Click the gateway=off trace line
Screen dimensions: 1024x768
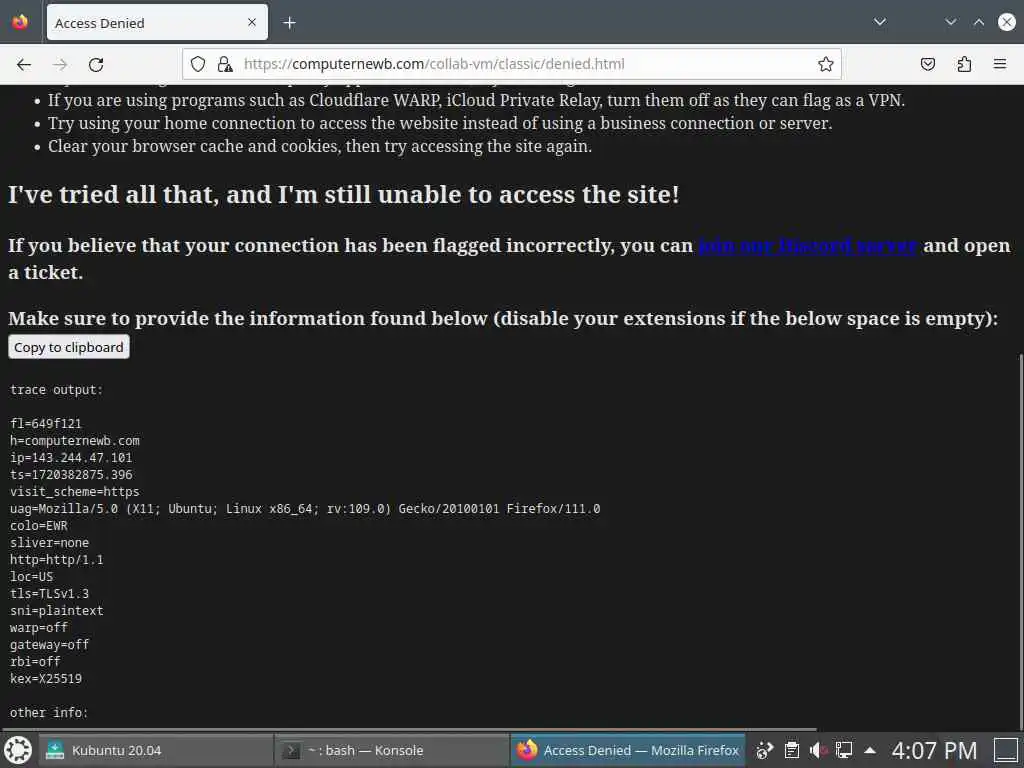(50, 645)
